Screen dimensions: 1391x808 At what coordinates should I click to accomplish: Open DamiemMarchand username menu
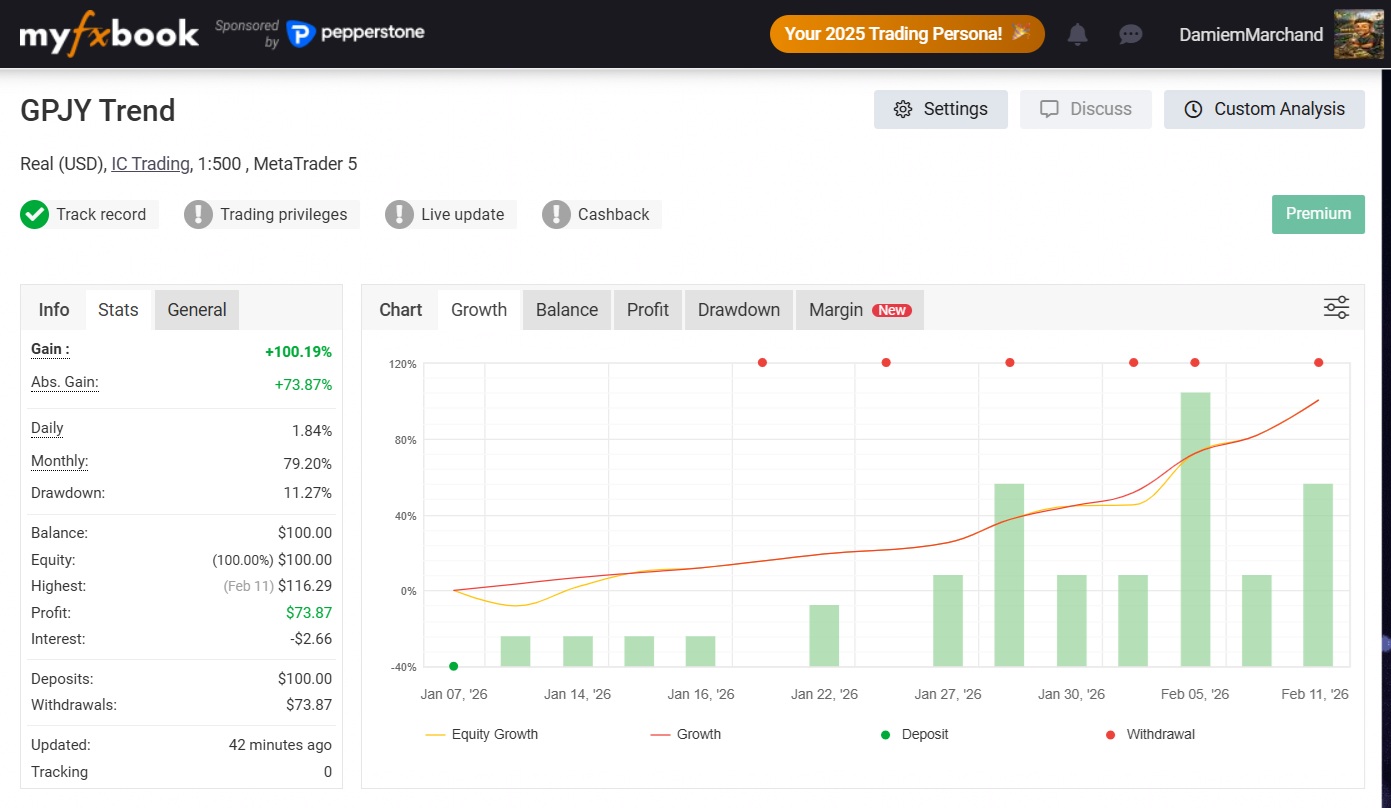[1251, 34]
